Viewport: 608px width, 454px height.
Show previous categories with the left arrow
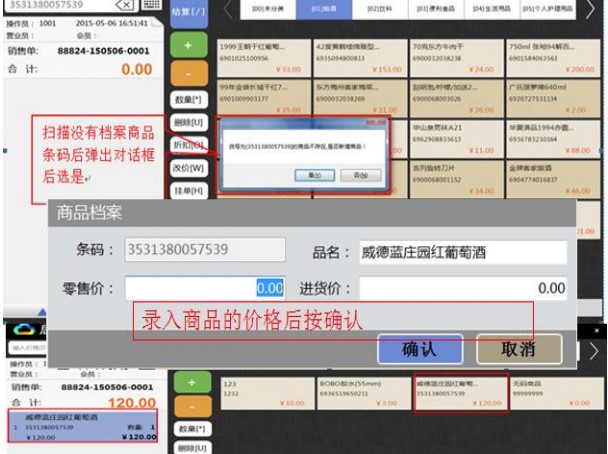228,9
